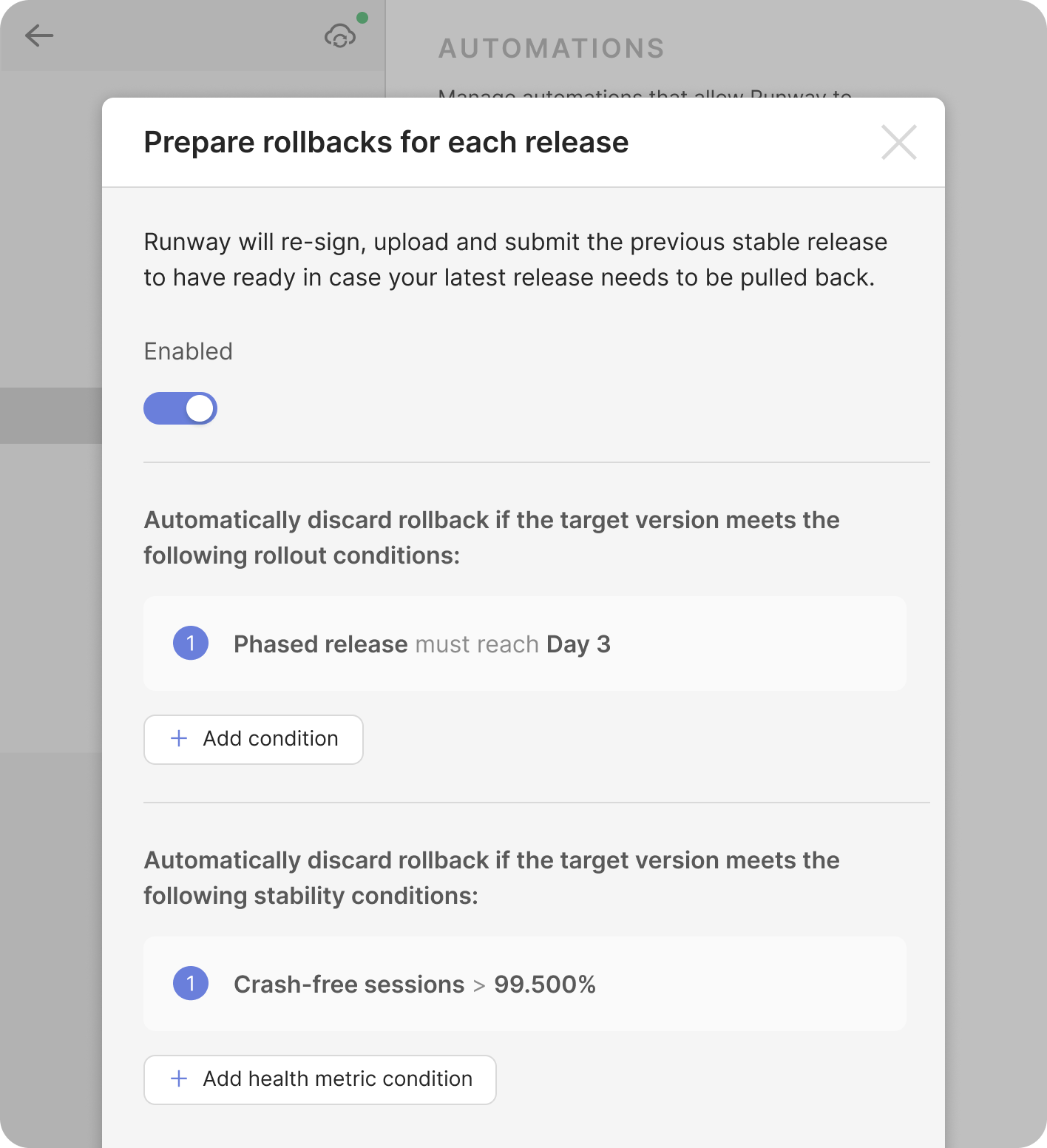The image size is (1047, 1148).
Task: Select the highlighted item in left sidebar
Action: pos(50,416)
